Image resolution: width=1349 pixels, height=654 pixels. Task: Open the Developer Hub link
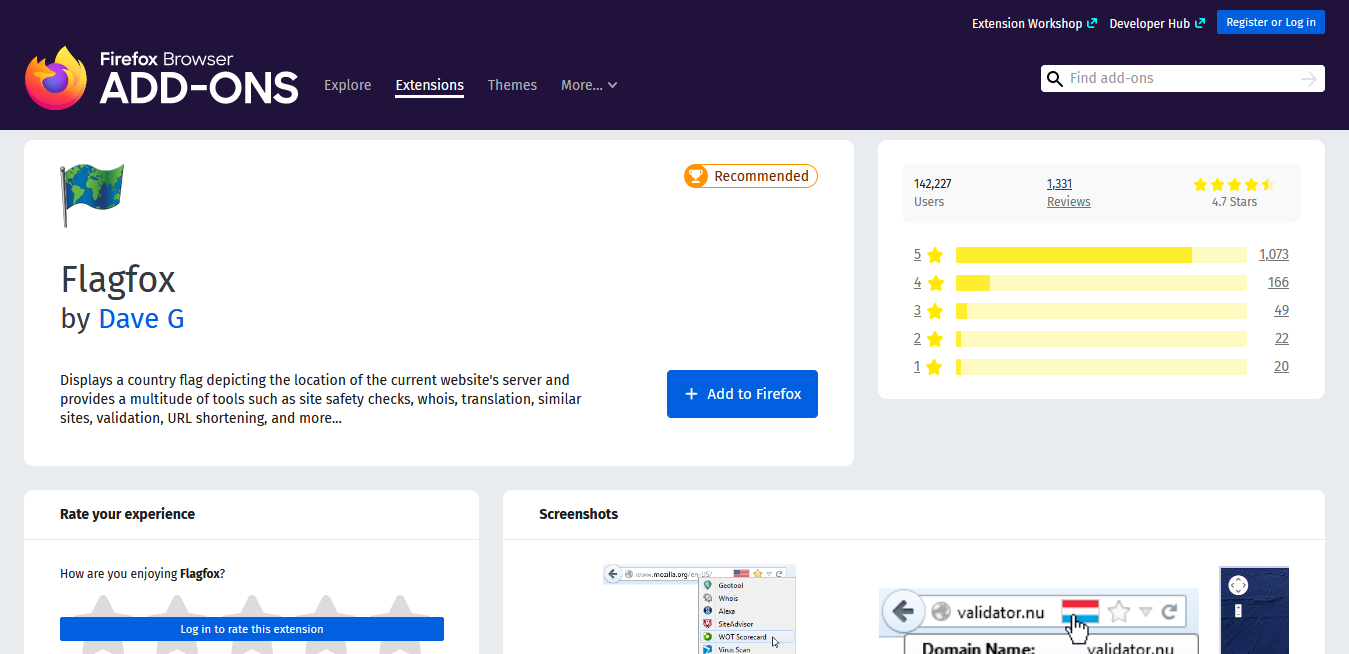point(1157,23)
